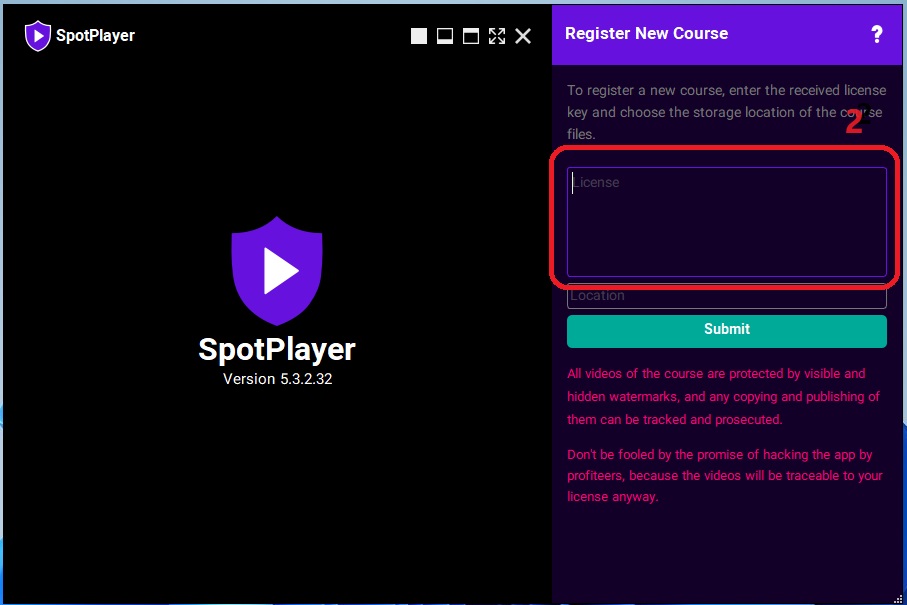Click the Location storage path field
907x605 pixels.
727,296
